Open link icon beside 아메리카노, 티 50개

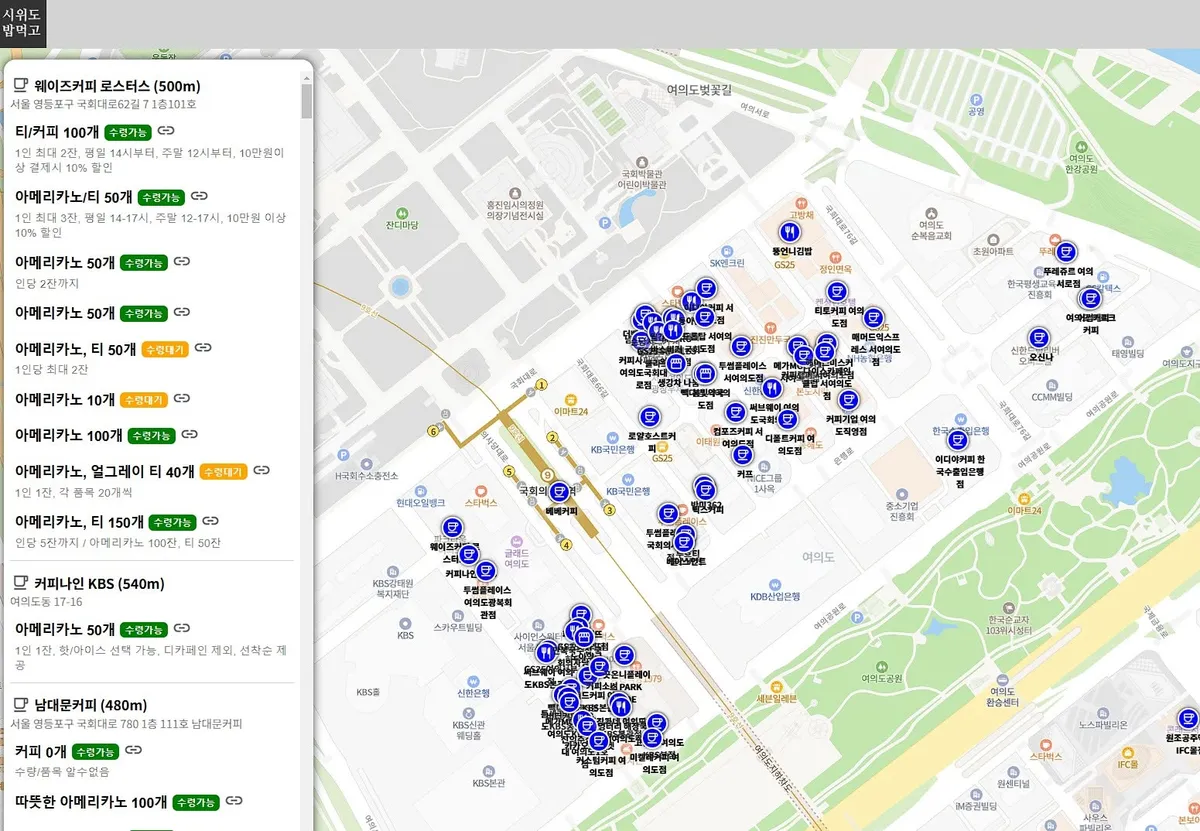(x=203, y=348)
